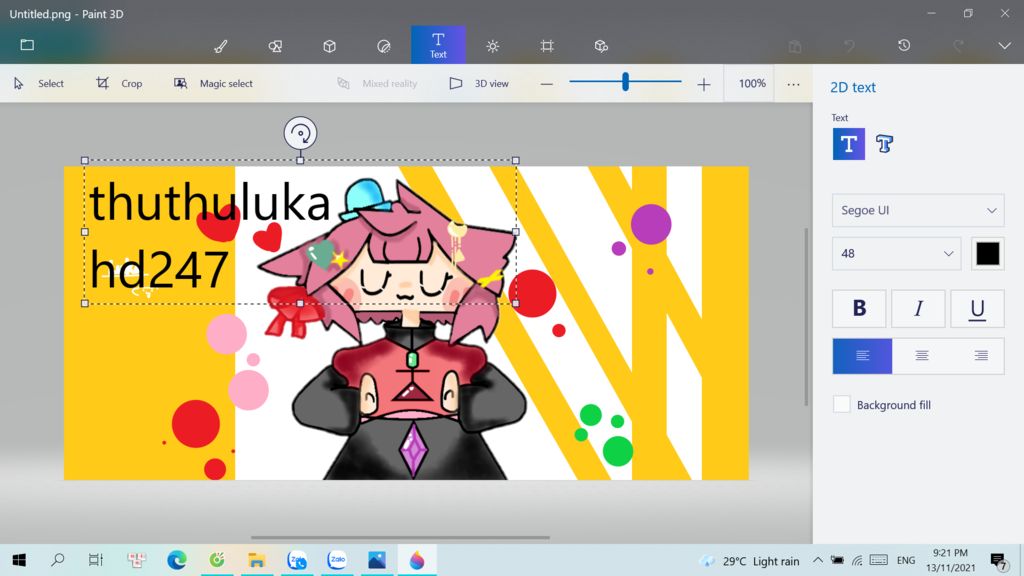Open the font size 48 dropdown

click(896, 253)
